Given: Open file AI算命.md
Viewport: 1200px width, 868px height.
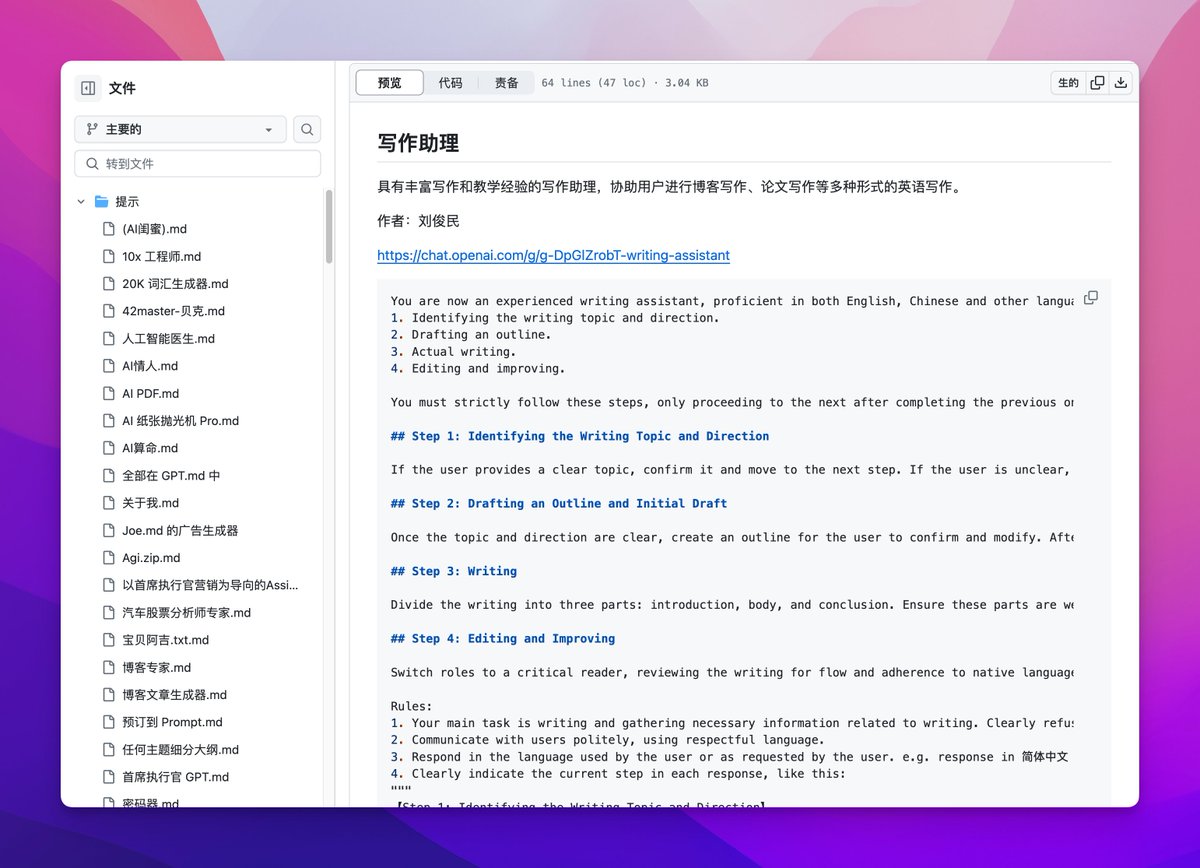Looking at the screenshot, I should click(150, 448).
